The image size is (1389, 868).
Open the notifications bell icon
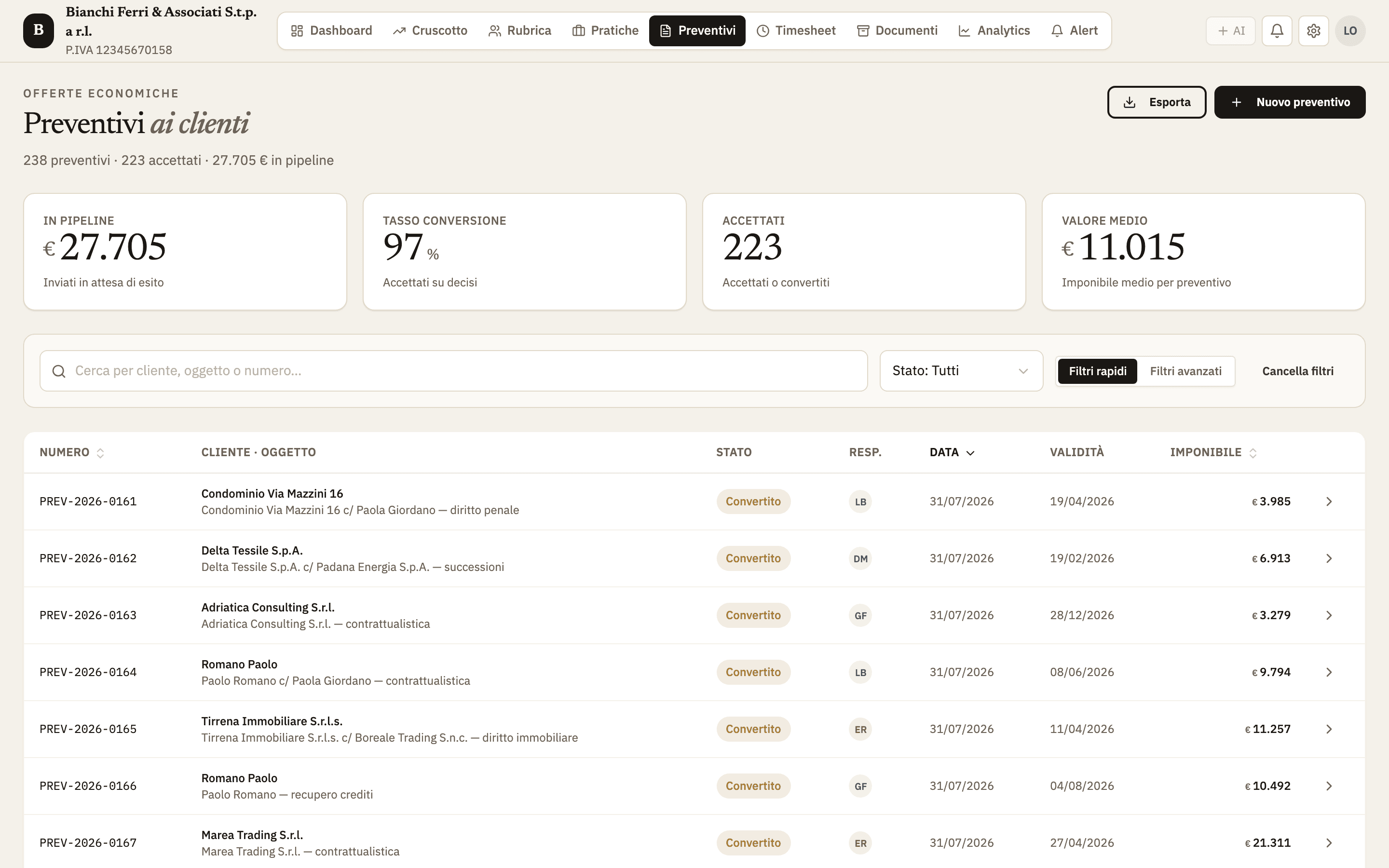tap(1277, 30)
